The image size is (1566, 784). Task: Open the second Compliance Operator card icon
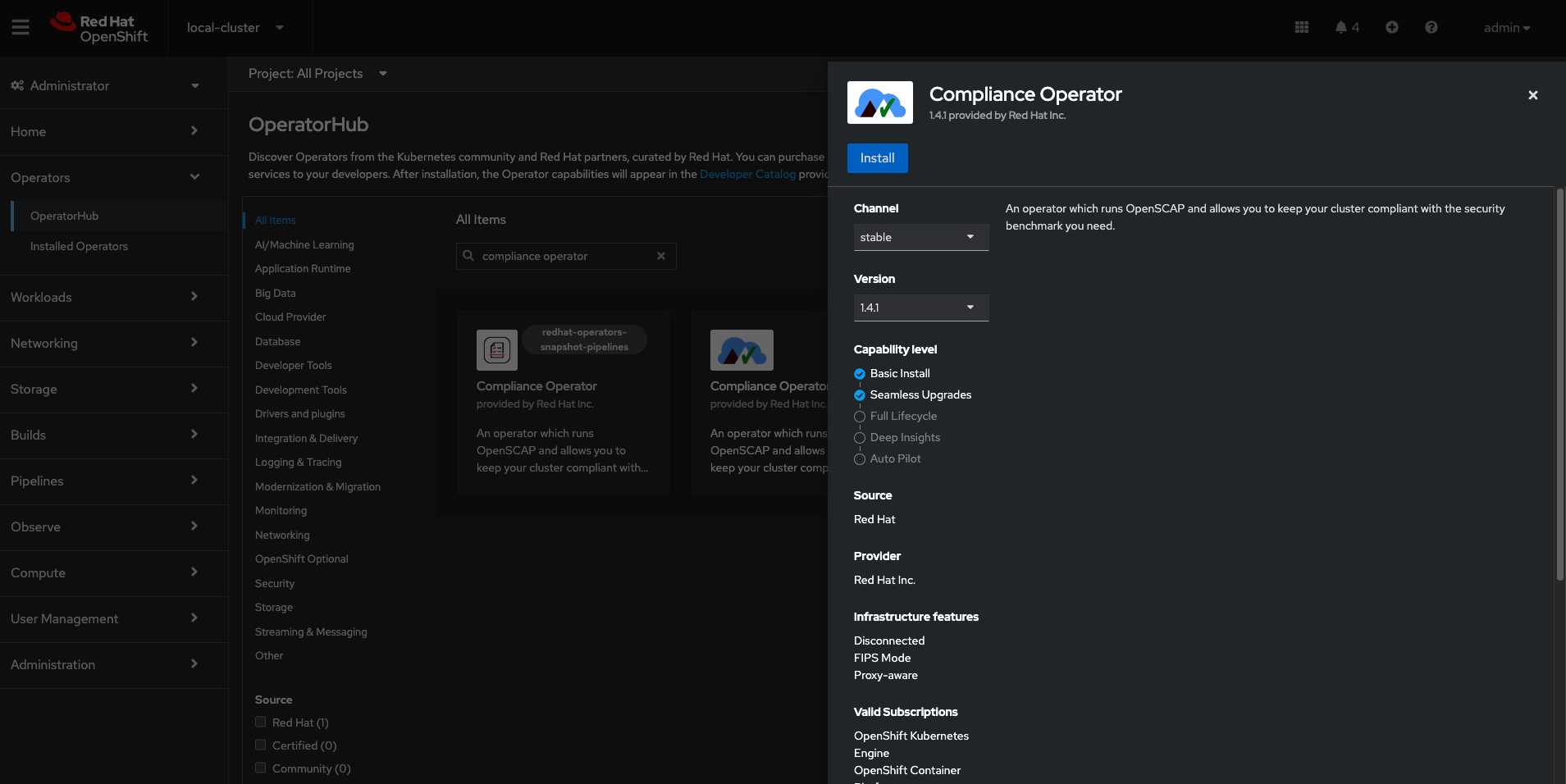(x=742, y=350)
